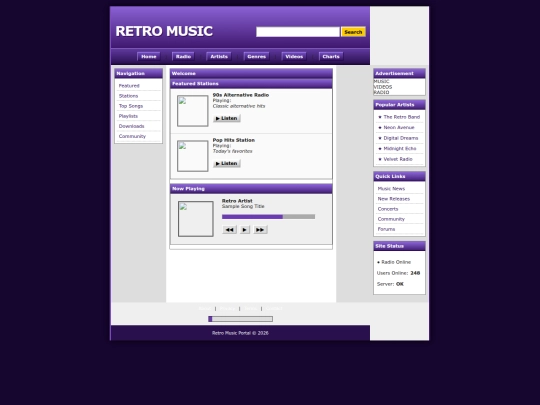Select Velvet Radio in Popular Artists

pyautogui.click(x=398, y=159)
